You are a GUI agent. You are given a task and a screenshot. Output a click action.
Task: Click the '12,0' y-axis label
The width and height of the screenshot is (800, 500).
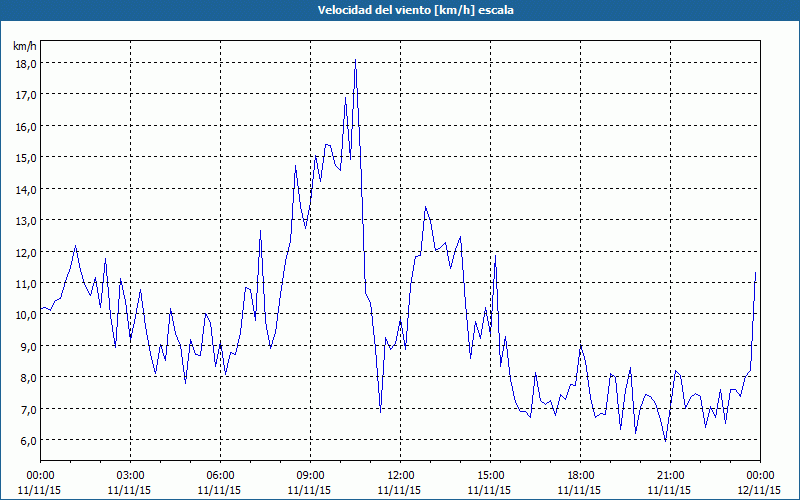(x=26, y=253)
